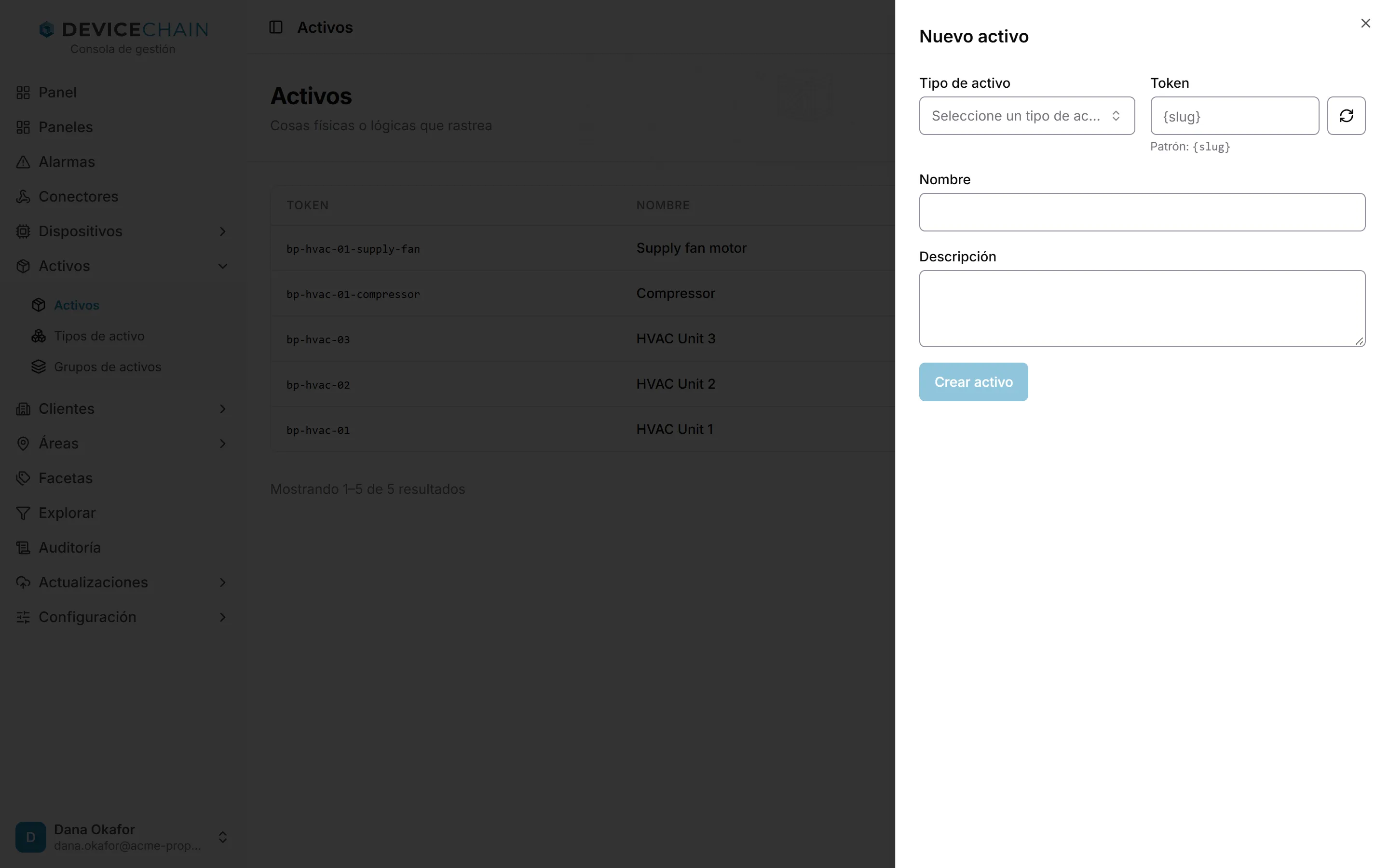Screen dimensions: 1389x868
Task: Focus the Nombre text field
Action: tap(1142, 212)
